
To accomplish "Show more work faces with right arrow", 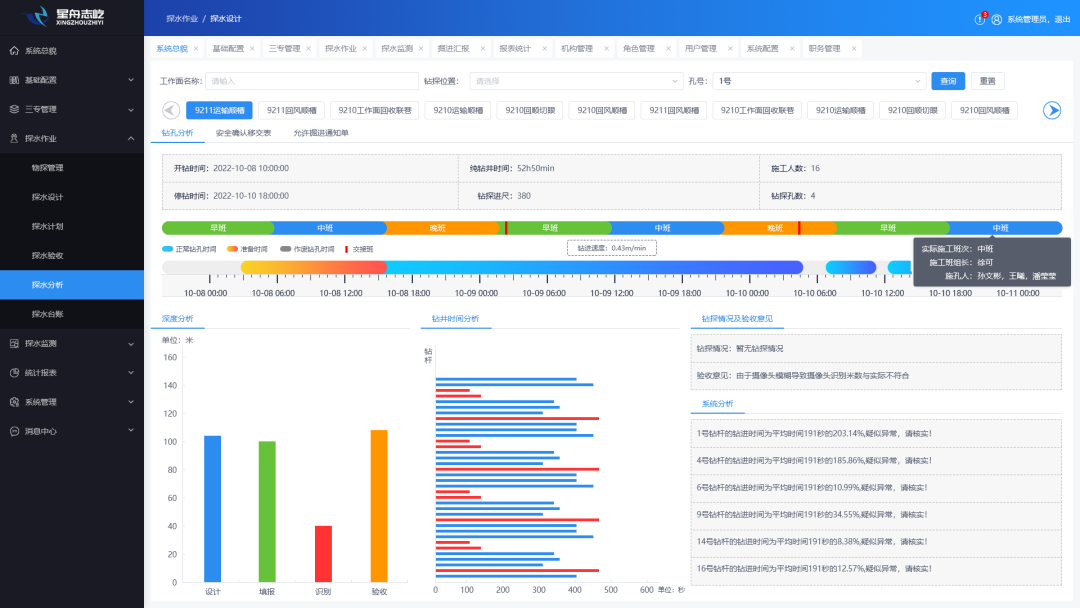I will 1052,110.
